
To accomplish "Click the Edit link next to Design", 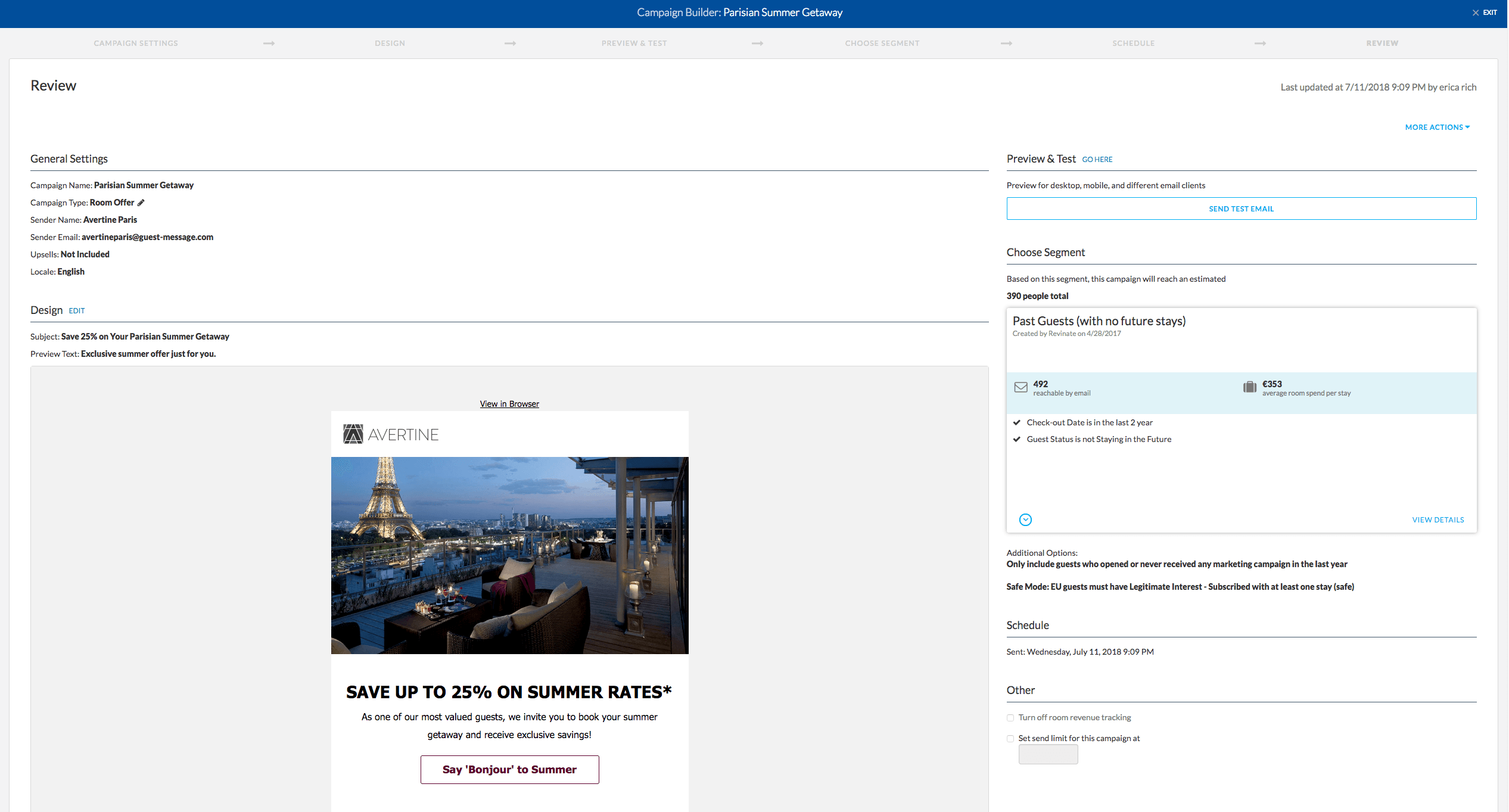I will [x=77, y=310].
